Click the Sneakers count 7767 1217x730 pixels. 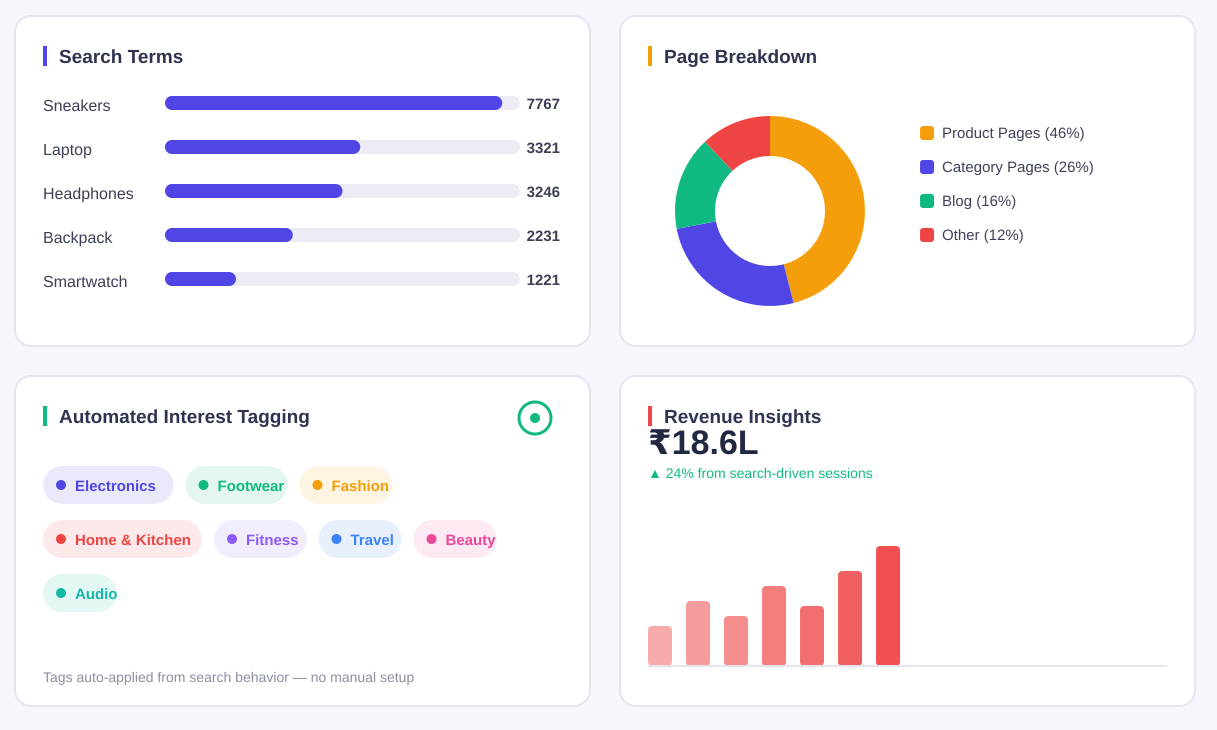pyautogui.click(x=543, y=104)
